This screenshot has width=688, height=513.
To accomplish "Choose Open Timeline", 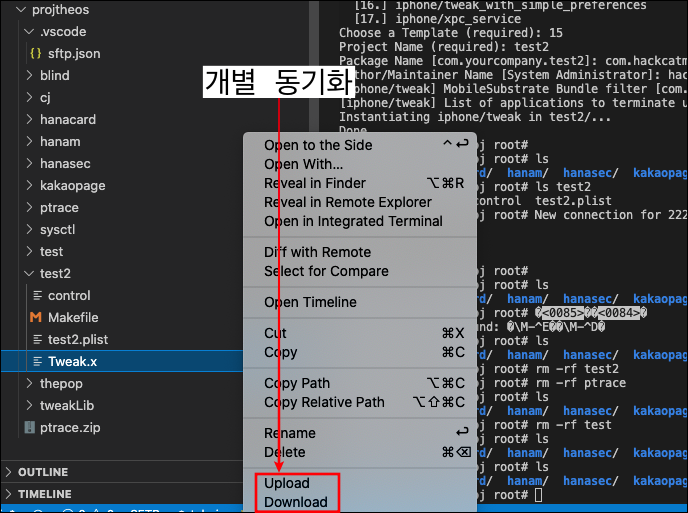I will pyautogui.click(x=360, y=302).
